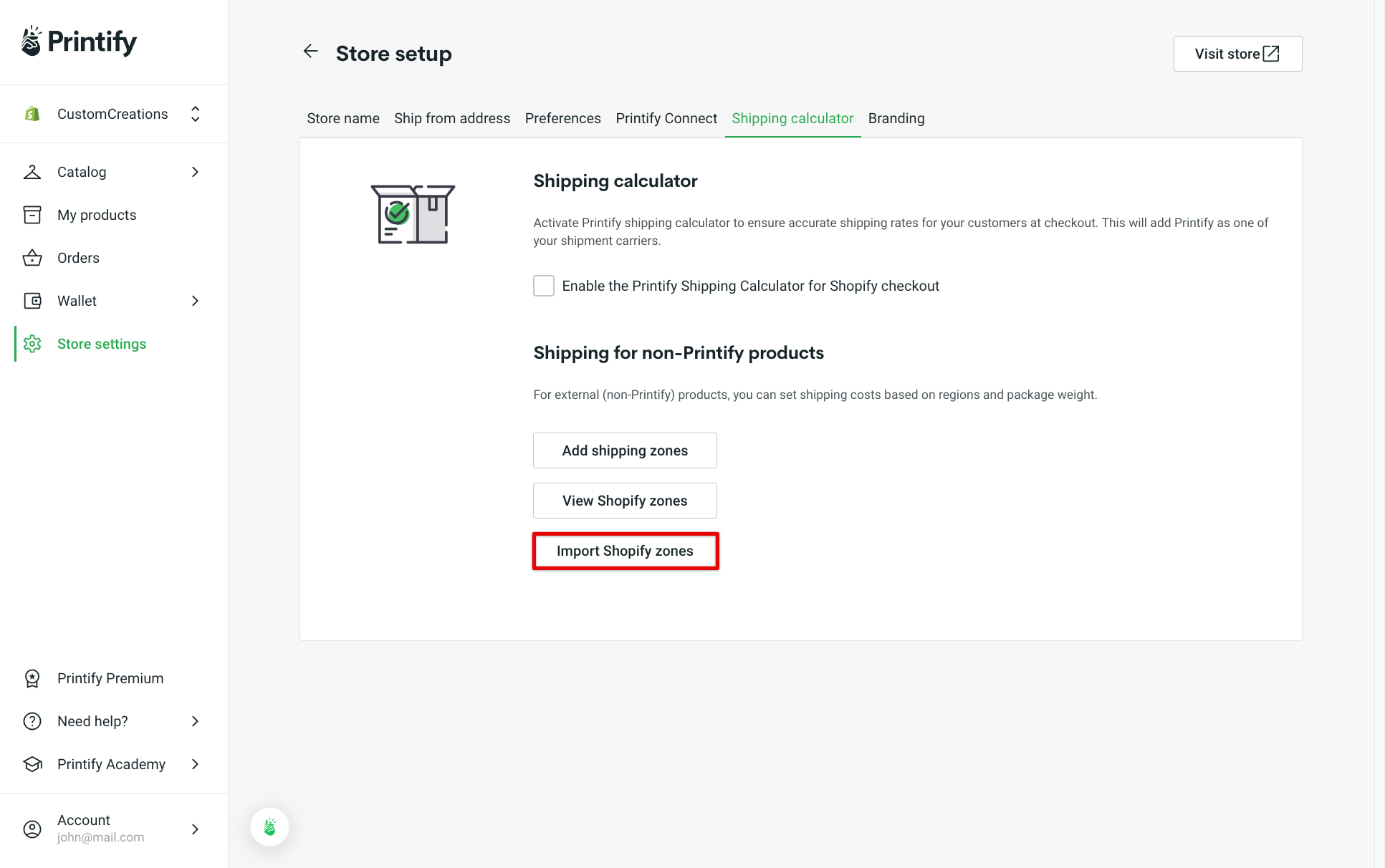Click the Wallet menu label
Screen dimensions: 1385x868
point(77,301)
